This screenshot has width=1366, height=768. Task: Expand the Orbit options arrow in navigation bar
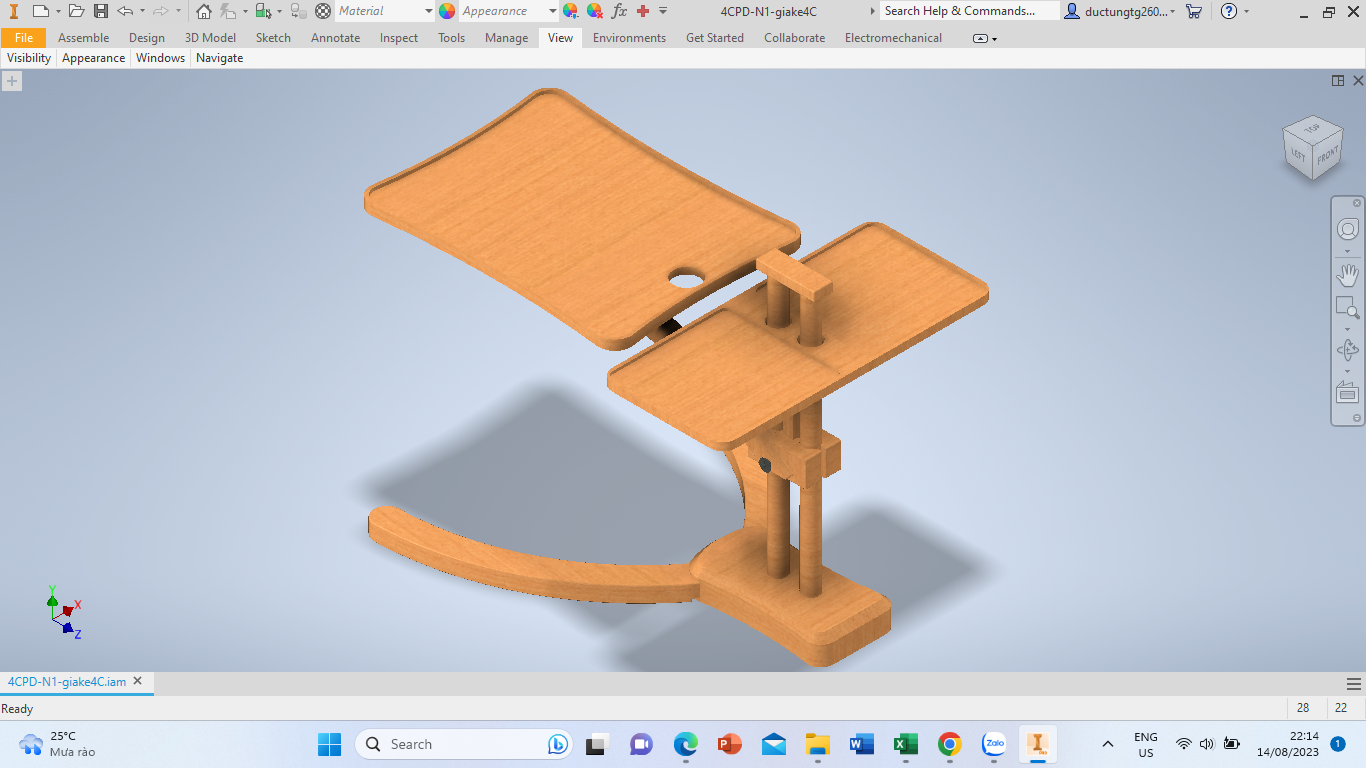(1348, 371)
